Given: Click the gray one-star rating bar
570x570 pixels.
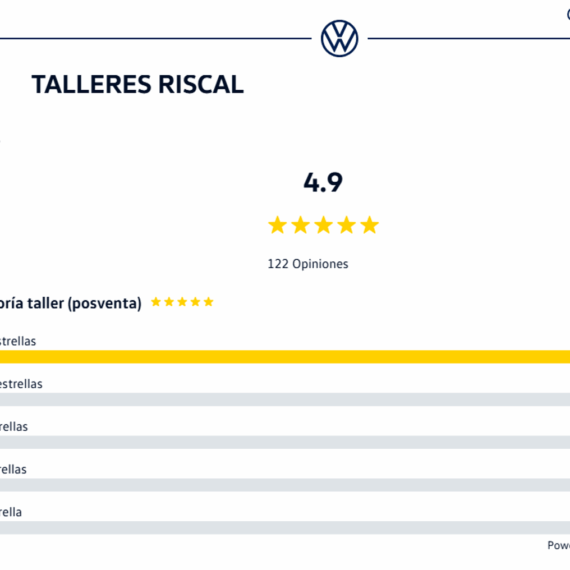Looking at the screenshot, I should pos(285,527).
